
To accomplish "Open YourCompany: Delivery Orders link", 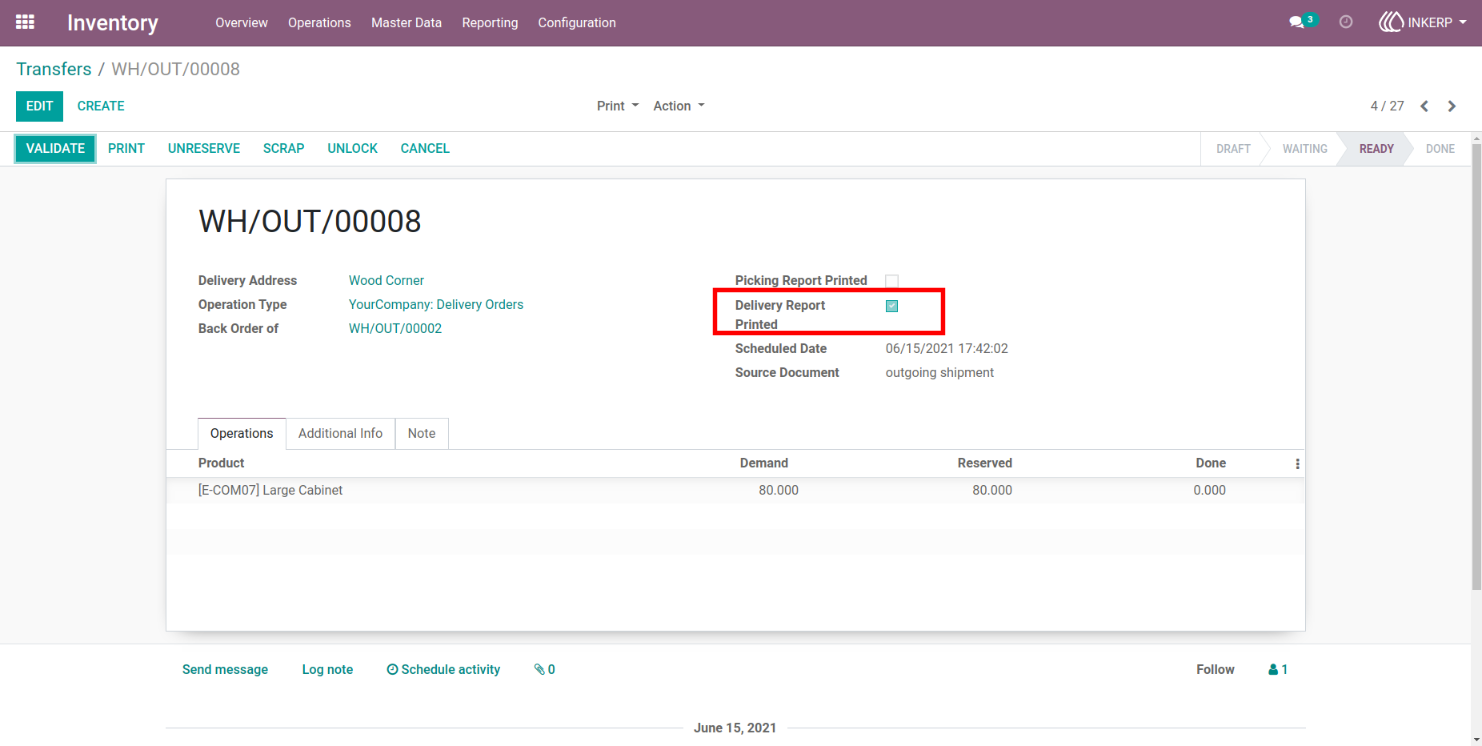I will click(x=436, y=305).
